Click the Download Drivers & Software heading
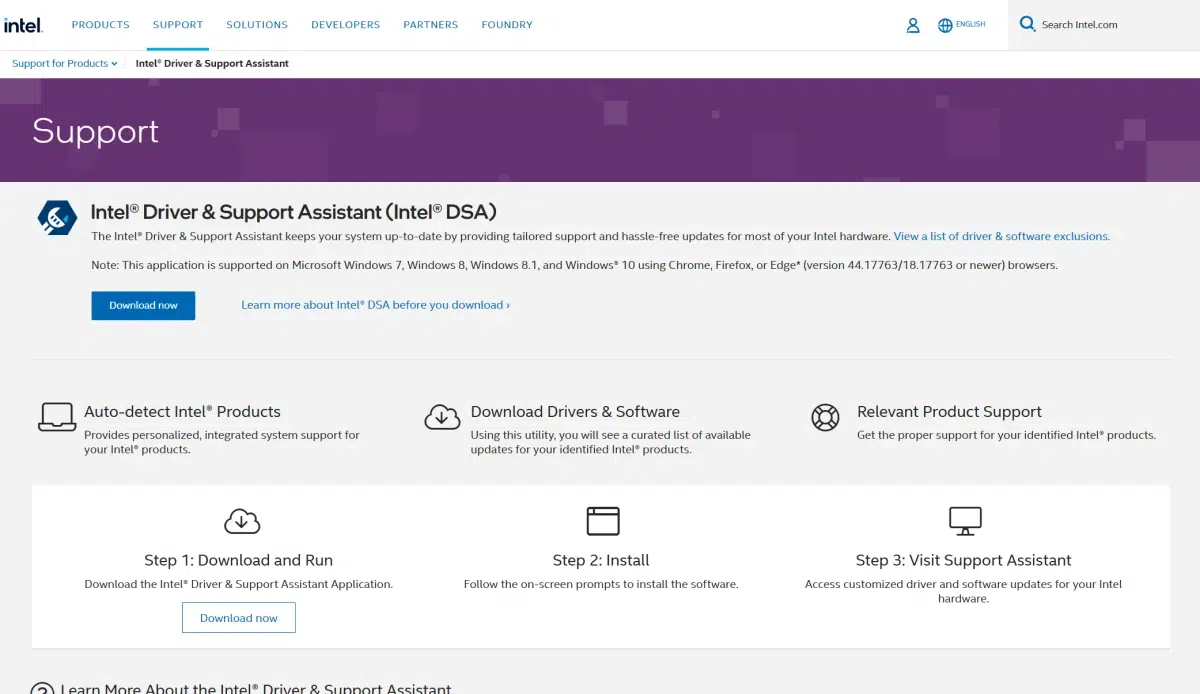 point(575,411)
